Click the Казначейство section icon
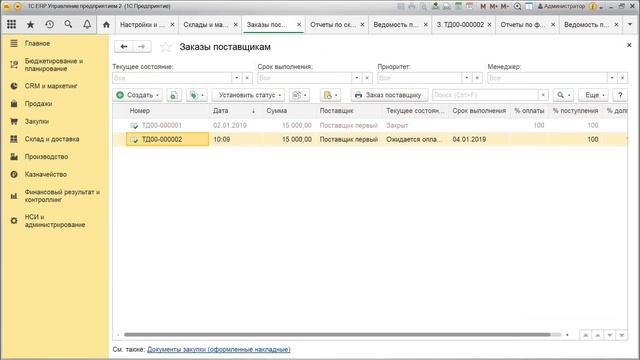The width and height of the screenshot is (640, 360). click(x=14, y=174)
